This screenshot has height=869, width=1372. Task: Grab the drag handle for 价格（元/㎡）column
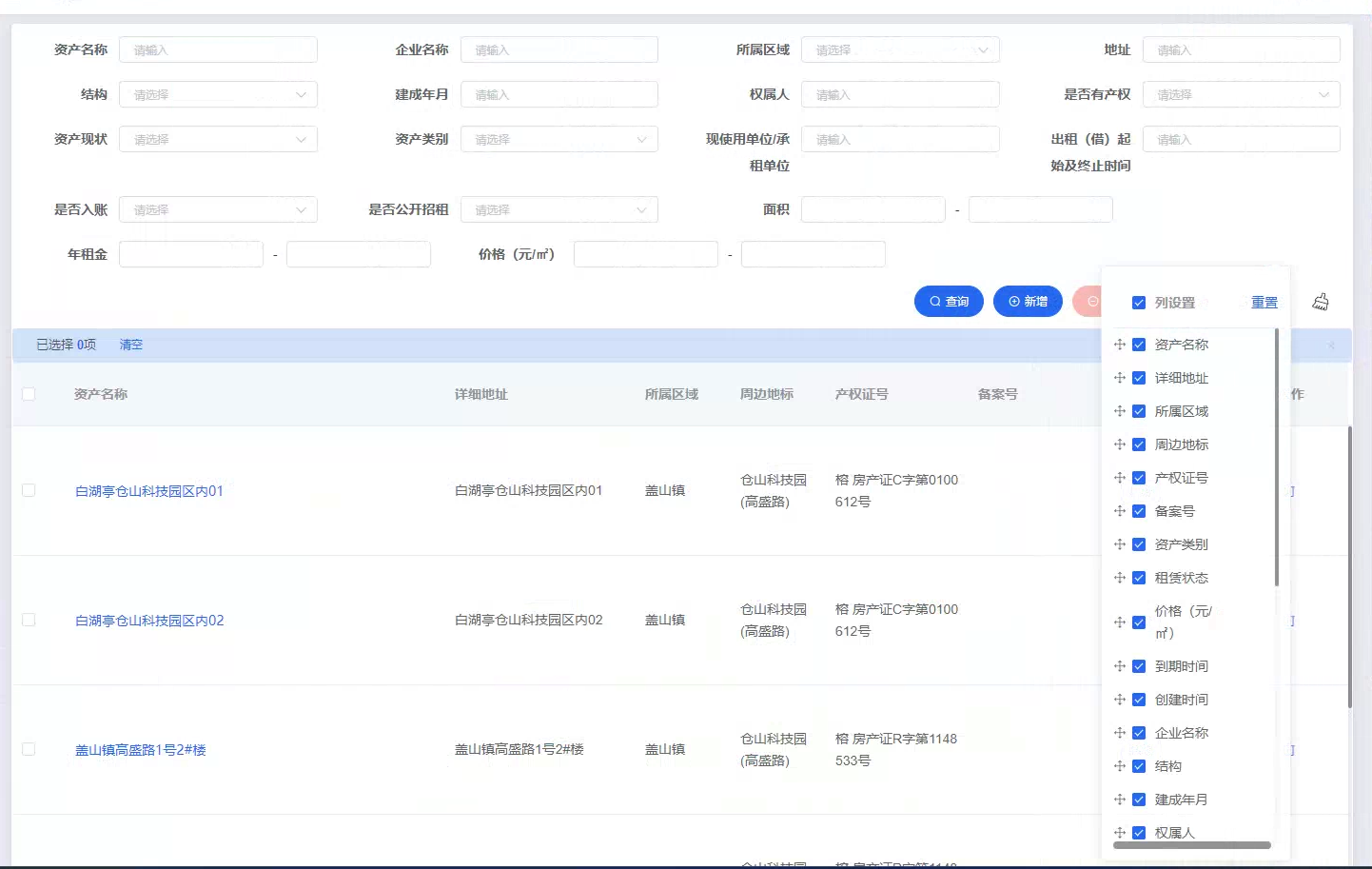(1120, 622)
